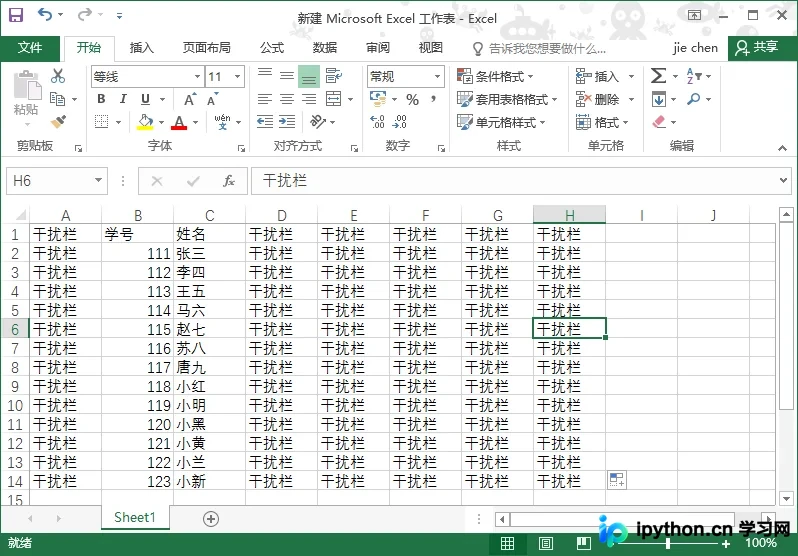Click Find and Select magnifier icon
This screenshot has width=798, height=556.
click(694, 99)
